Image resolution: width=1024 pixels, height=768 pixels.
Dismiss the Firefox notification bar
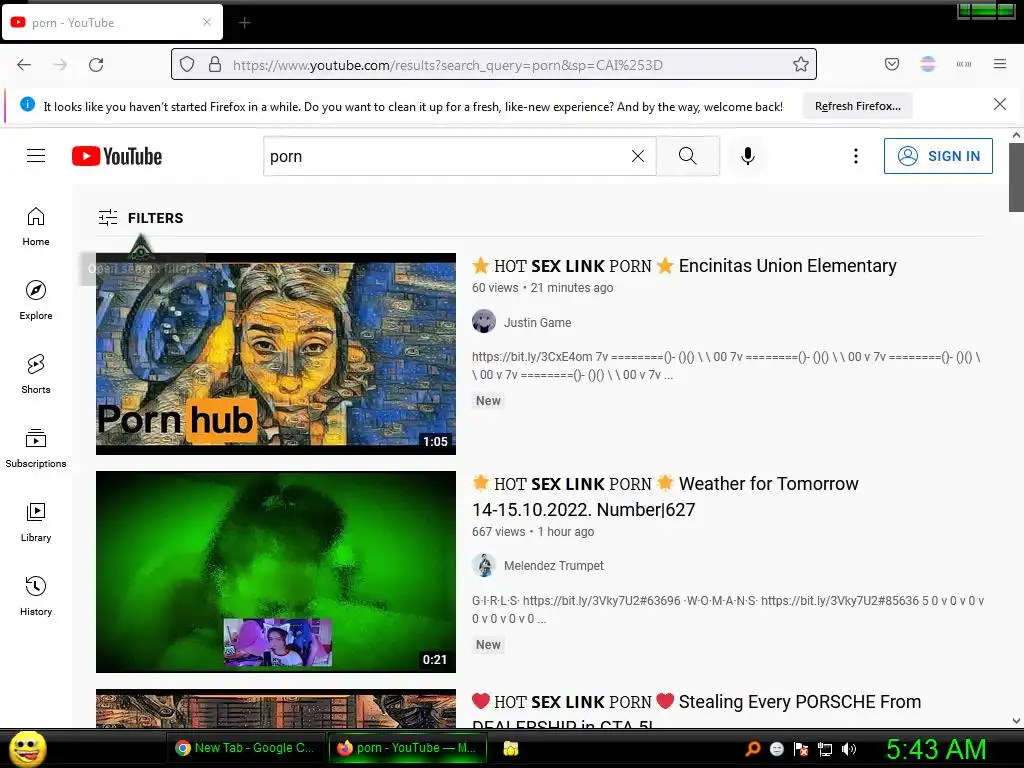point(999,104)
